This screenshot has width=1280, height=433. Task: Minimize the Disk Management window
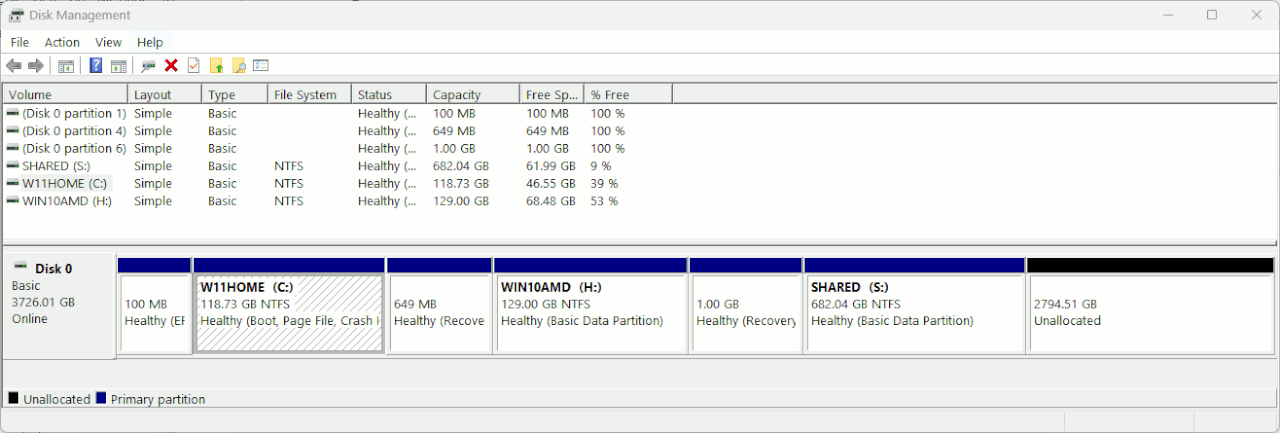(1166, 15)
